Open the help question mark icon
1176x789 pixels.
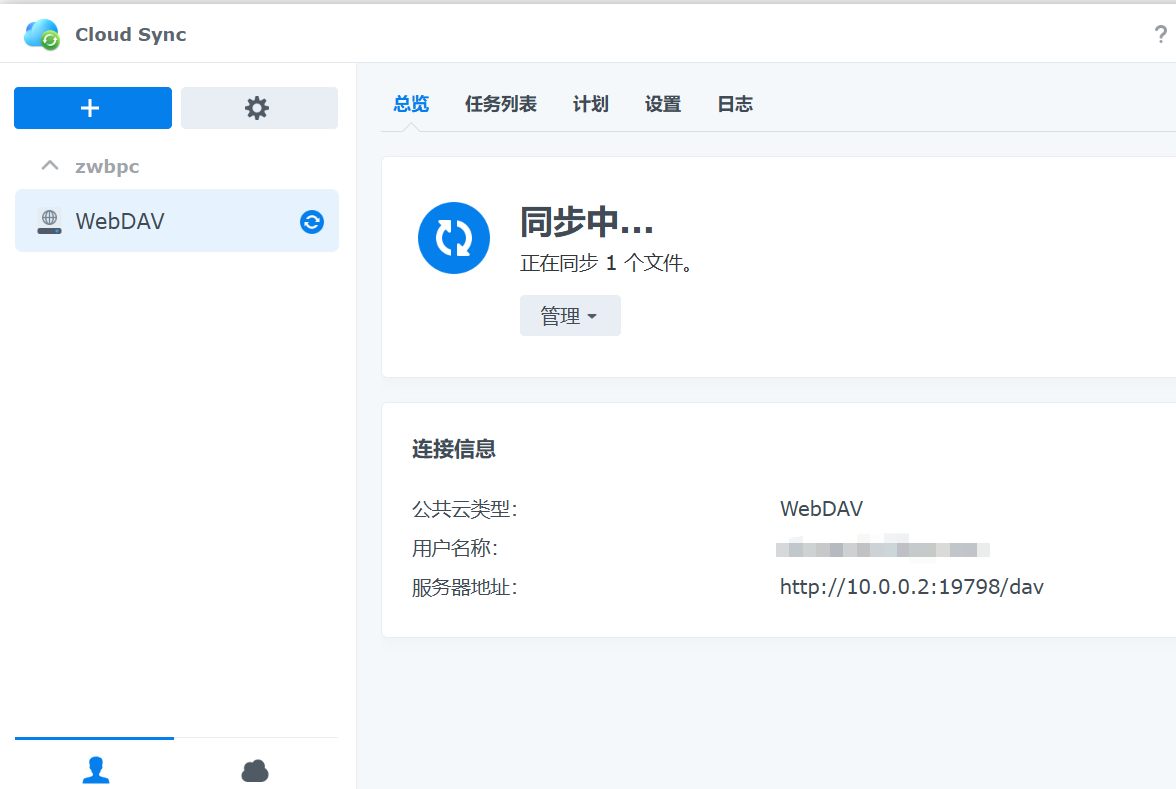tap(1160, 34)
